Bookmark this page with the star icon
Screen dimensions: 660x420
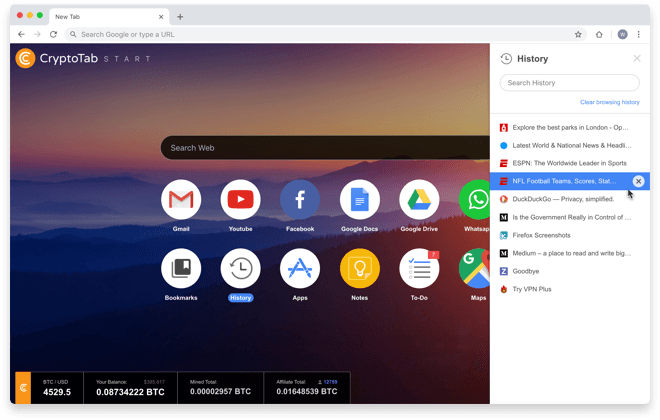pos(578,34)
